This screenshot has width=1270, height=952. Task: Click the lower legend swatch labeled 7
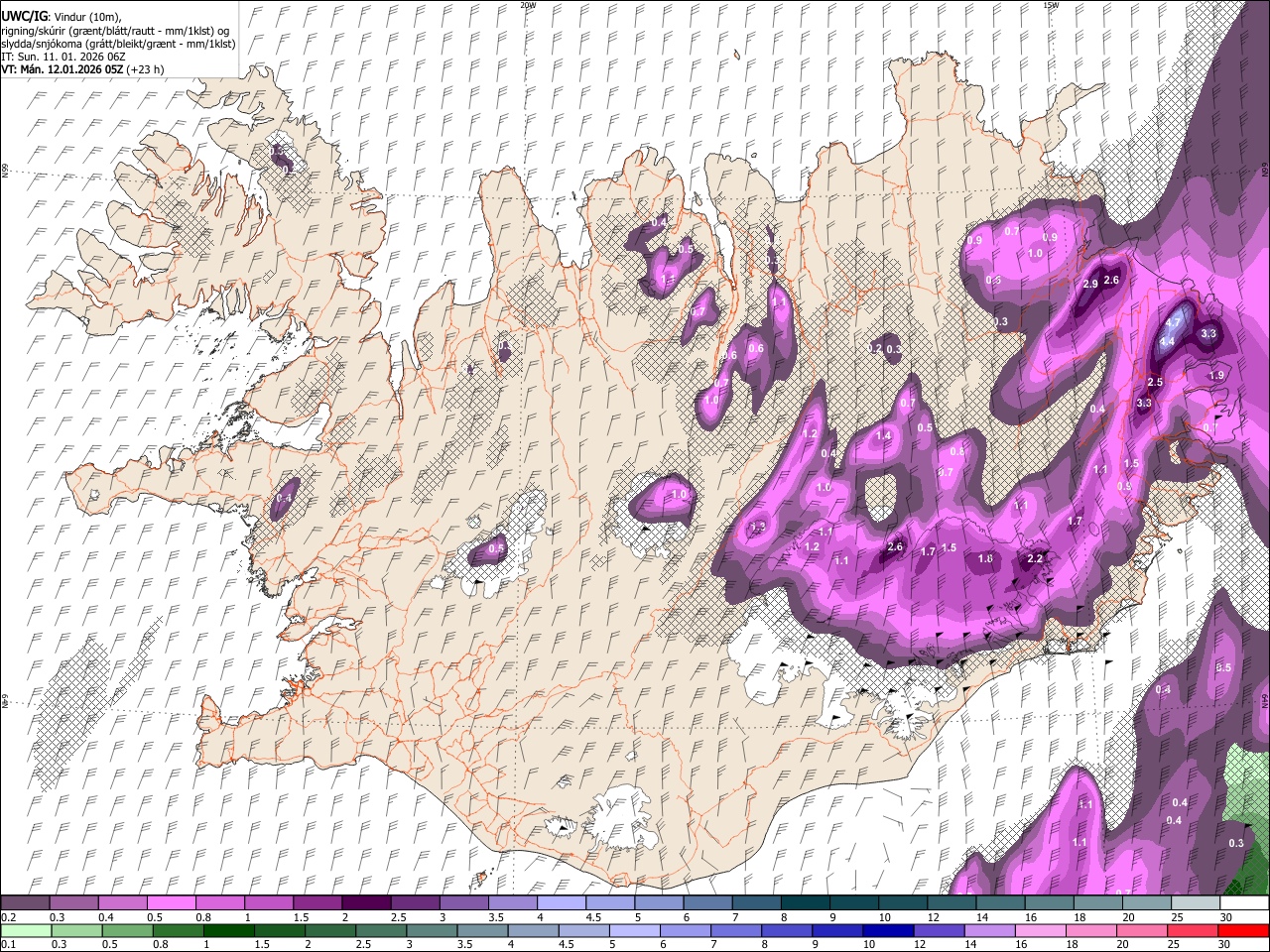tap(736, 930)
